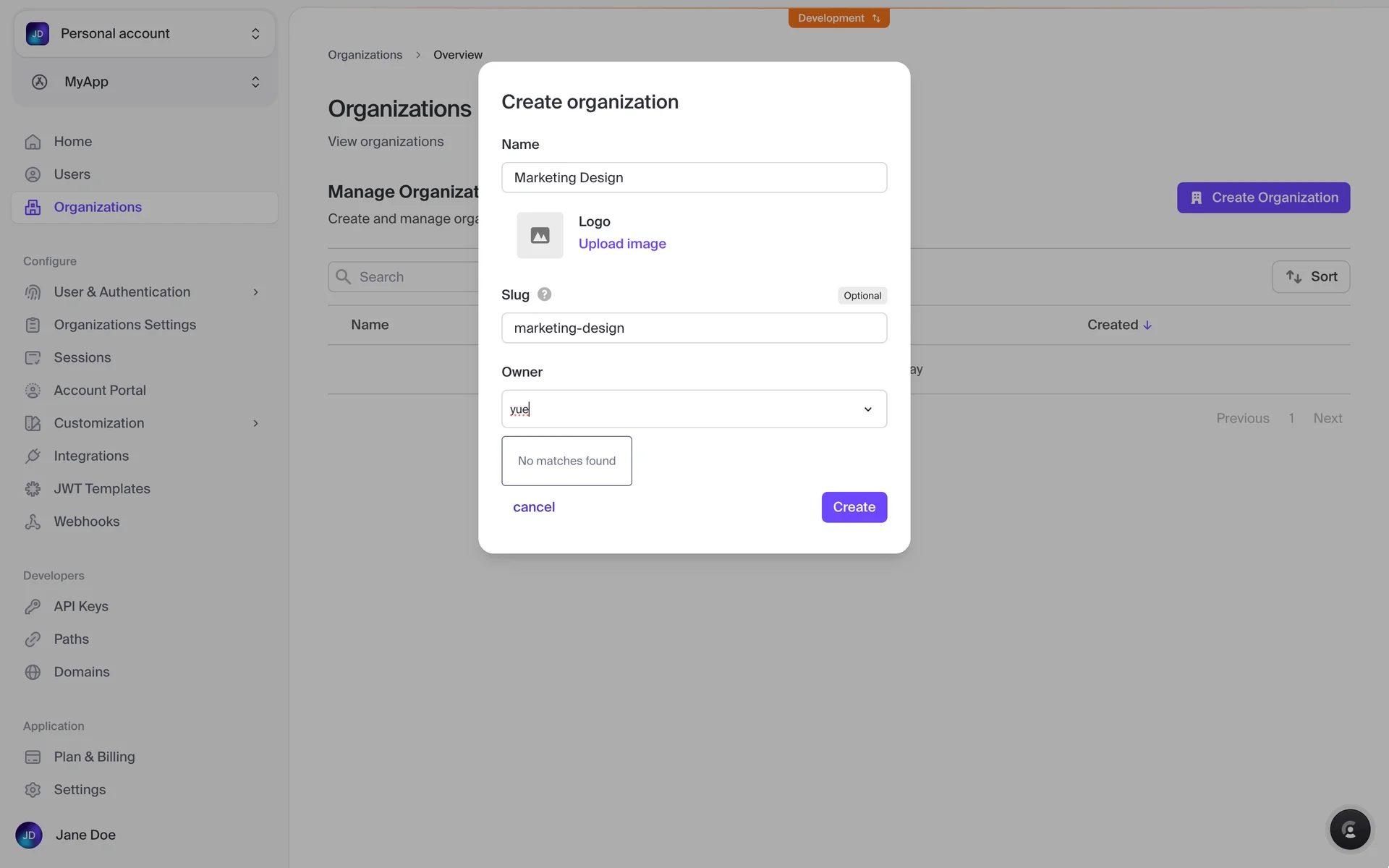This screenshot has height=868, width=1389.
Task: Open the Sessions menu item
Action: point(82,357)
